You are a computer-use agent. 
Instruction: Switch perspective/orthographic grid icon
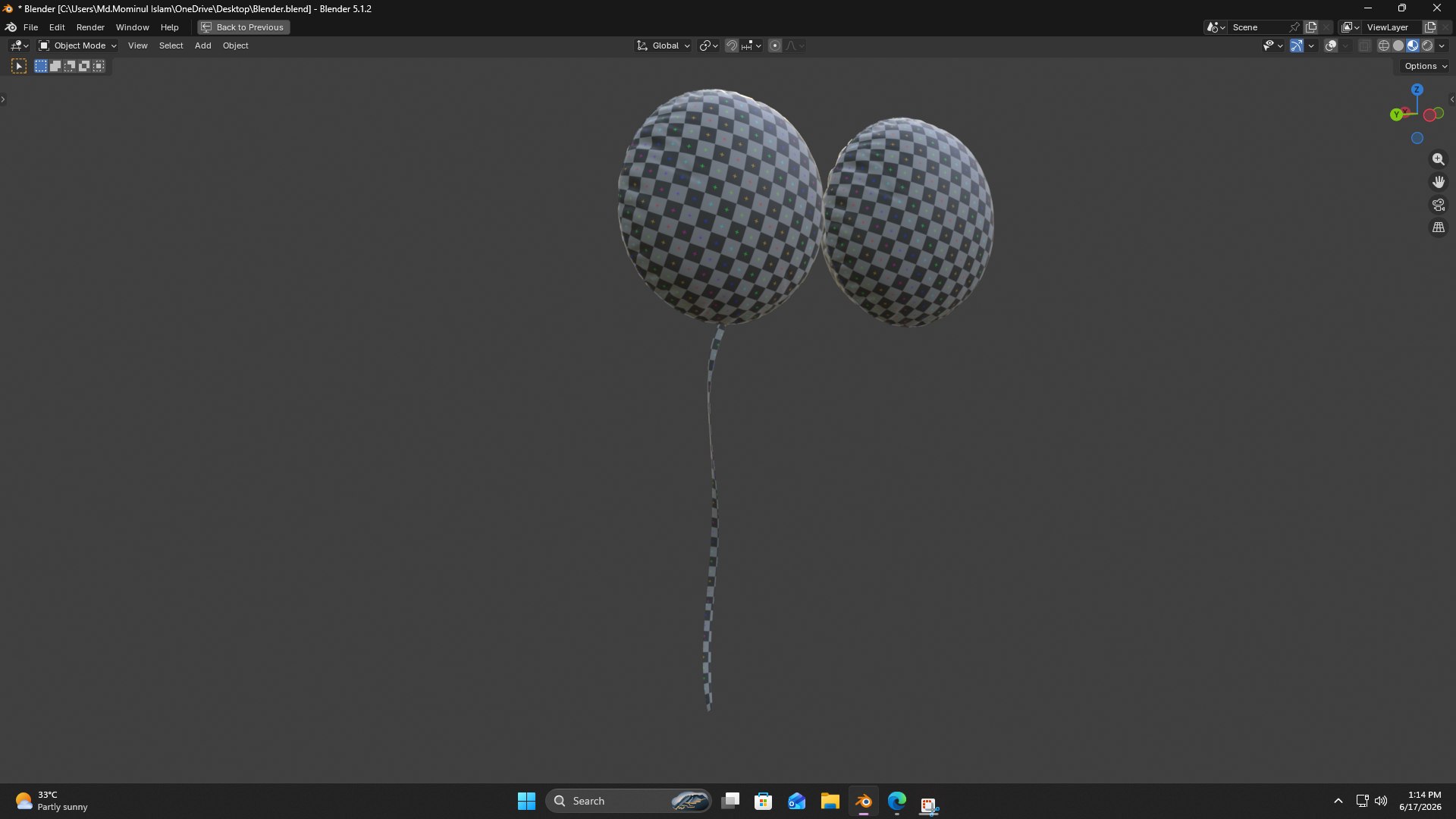click(x=1438, y=227)
